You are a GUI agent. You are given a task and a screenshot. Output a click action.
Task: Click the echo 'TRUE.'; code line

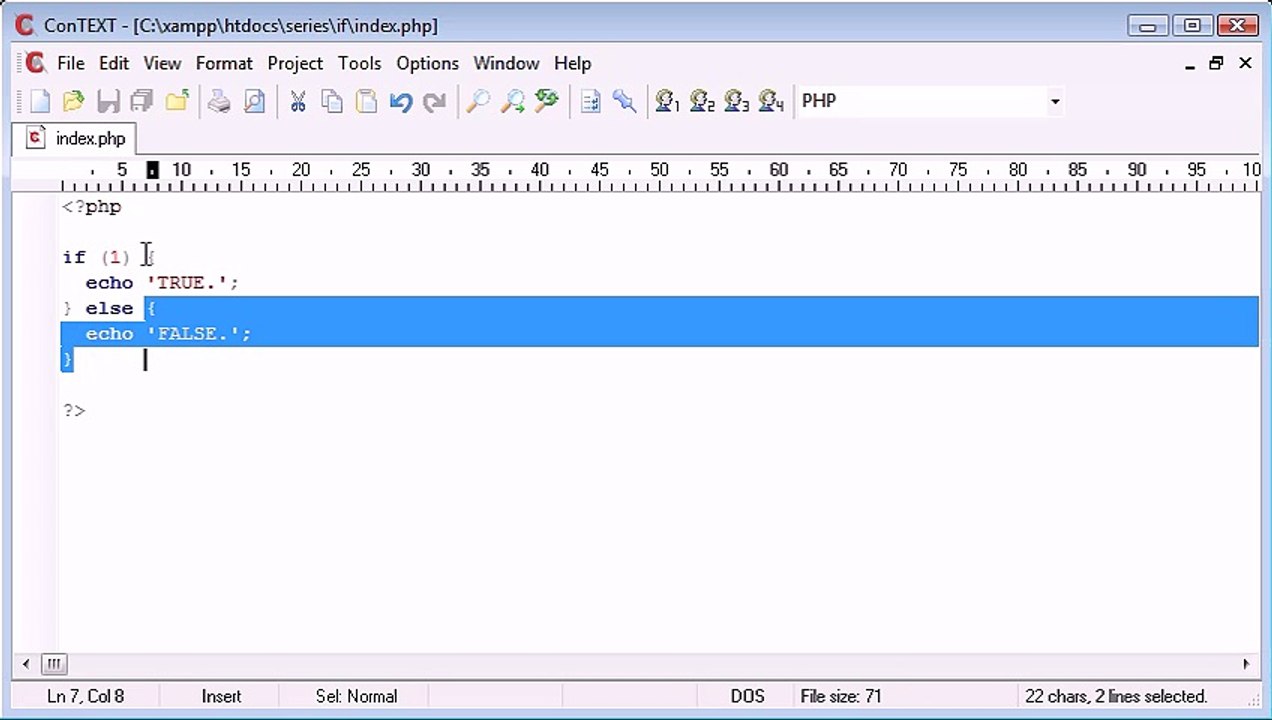point(162,283)
